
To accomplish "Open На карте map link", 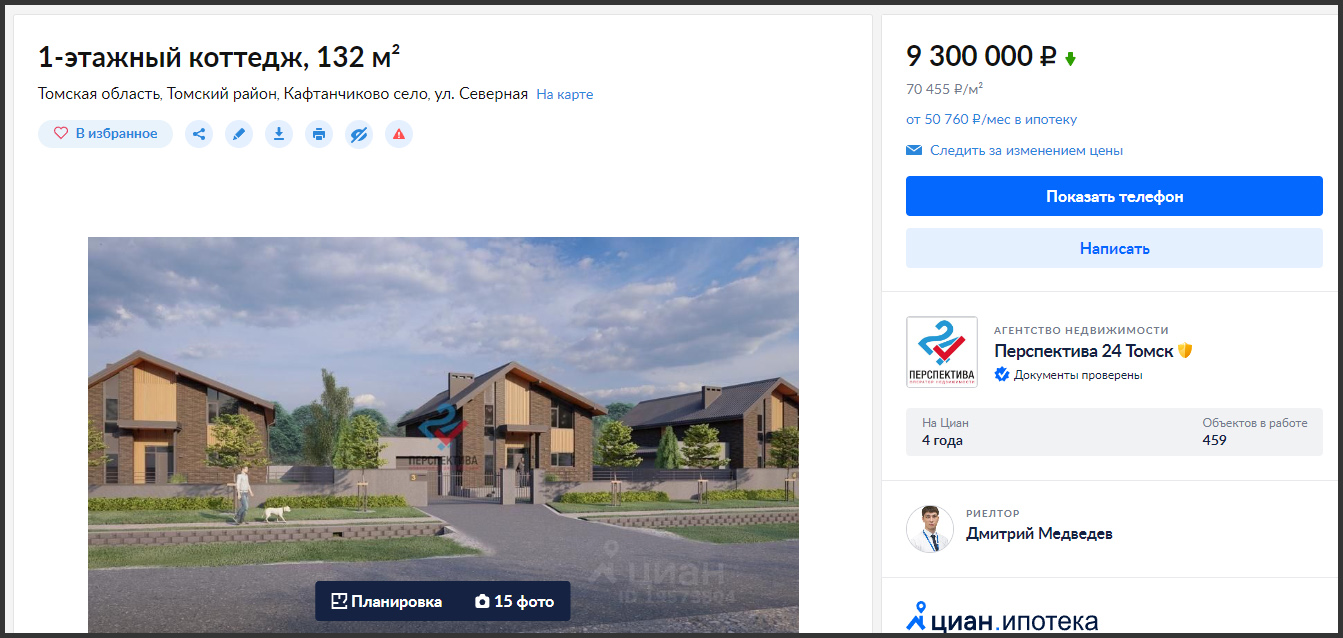I will (x=564, y=95).
